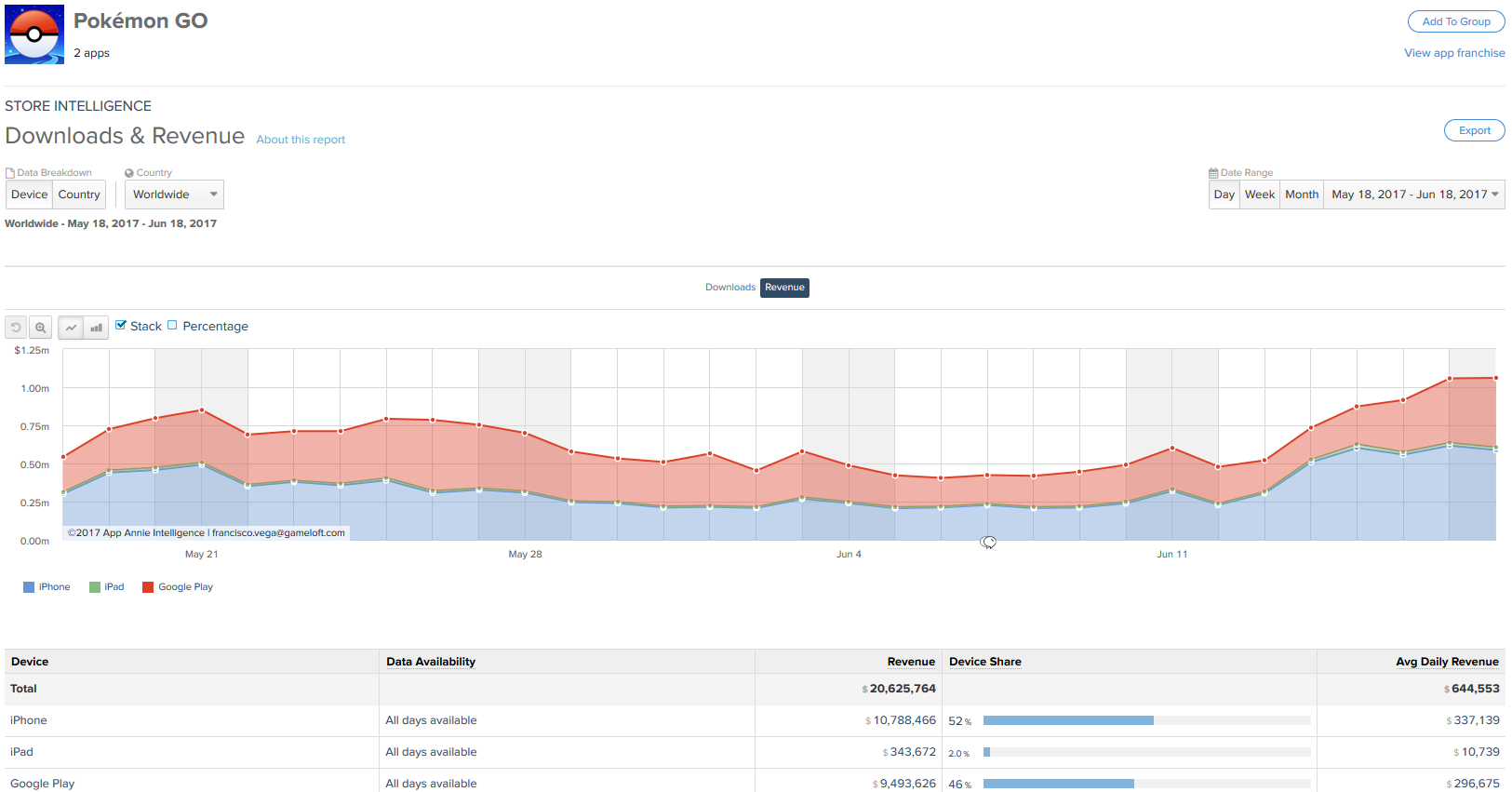Click the Export button
1512x792 pixels.
1474,130
